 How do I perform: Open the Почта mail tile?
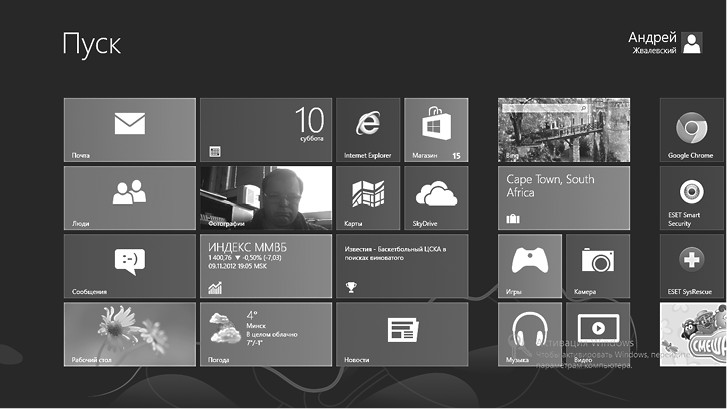coord(130,130)
